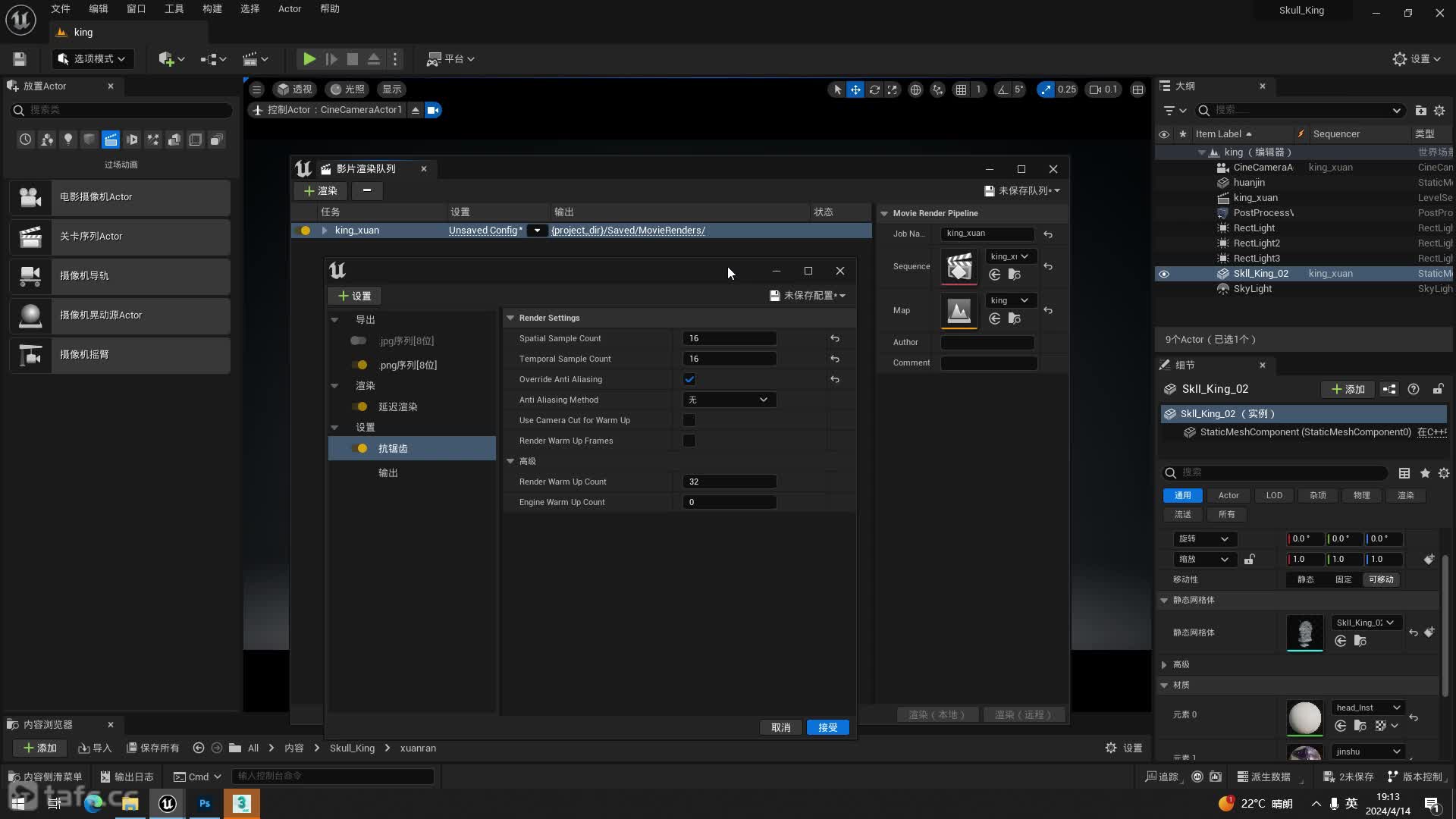The width and height of the screenshot is (1456, 819).
Task: Toggle grid snapping icon in viewport
Action: point(961,89)
